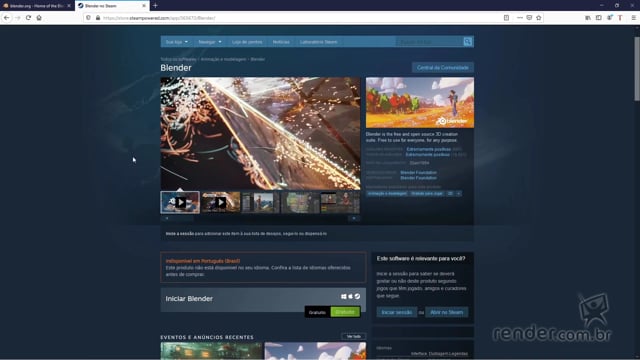Click the green Gratuito button

point(345,312)
